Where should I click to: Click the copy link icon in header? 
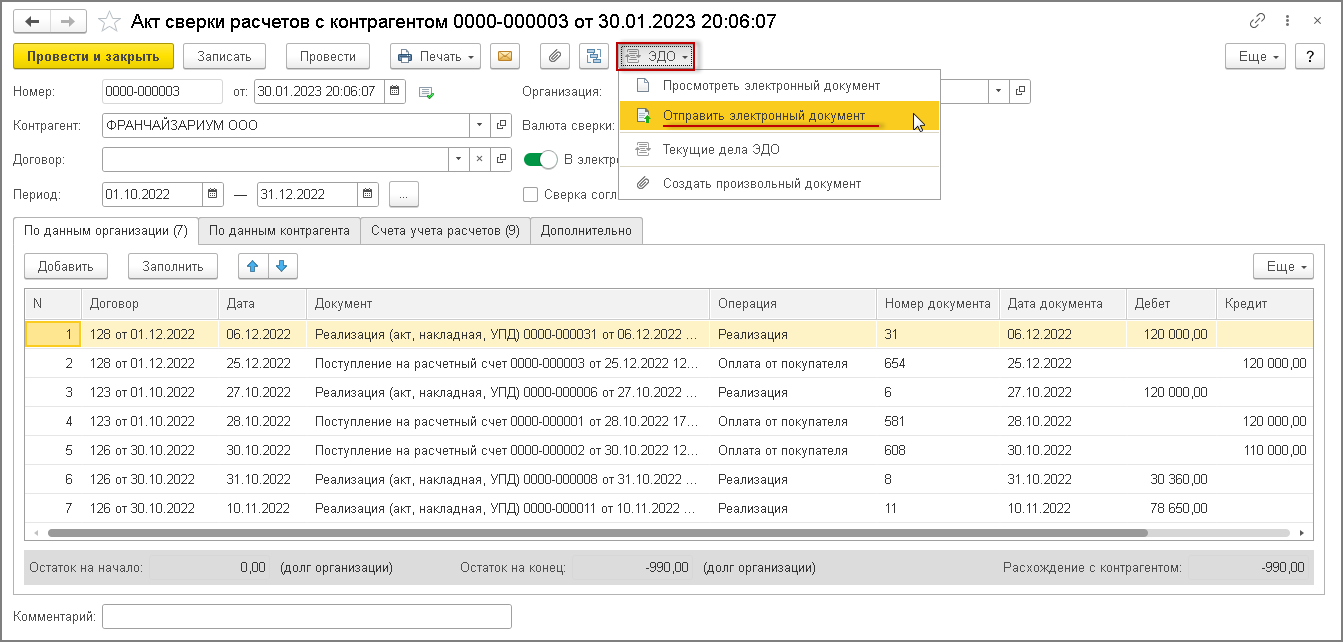tap(1258, 21)
